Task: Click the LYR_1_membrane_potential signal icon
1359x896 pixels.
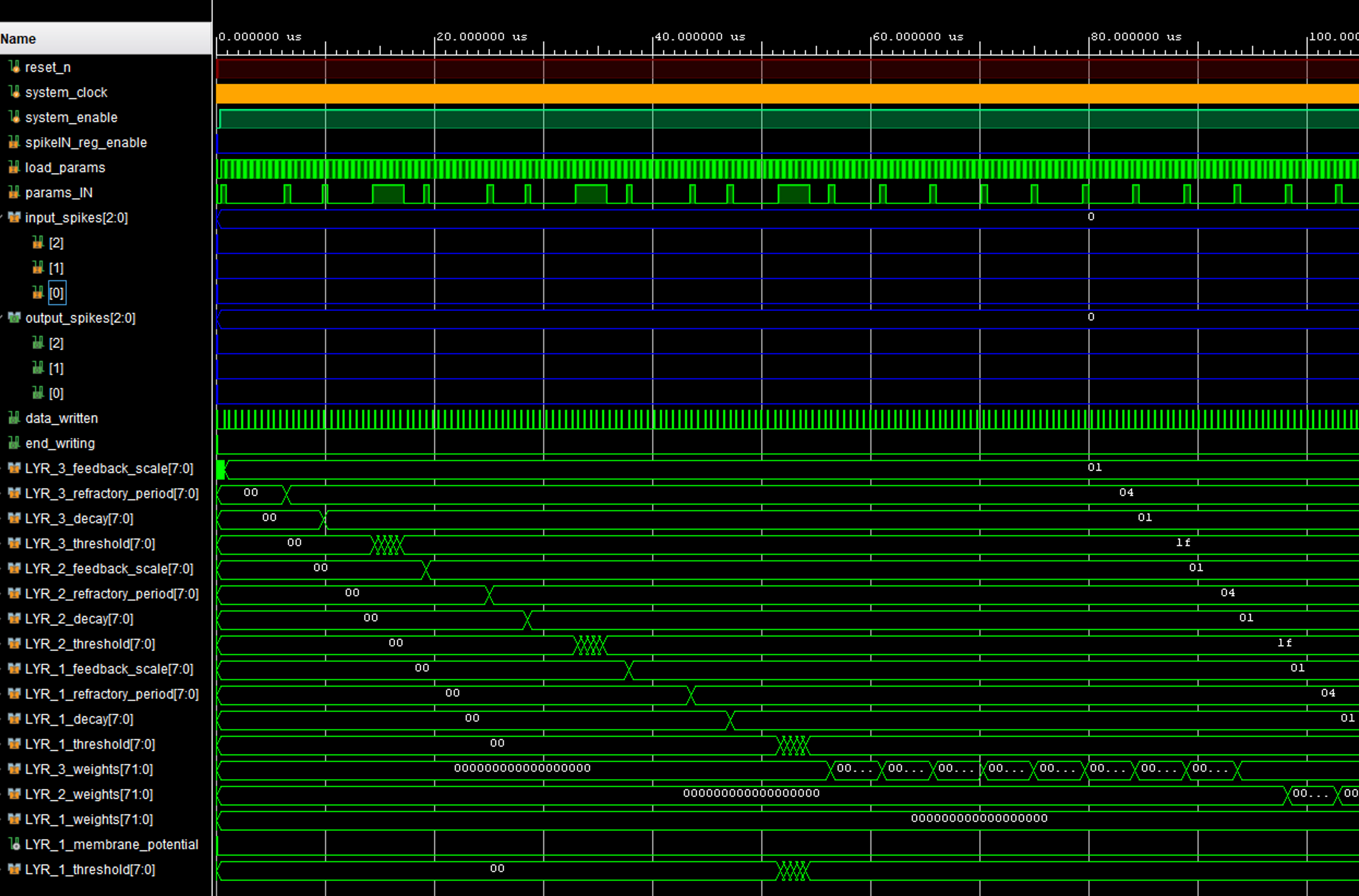Action: pos(14,844)
